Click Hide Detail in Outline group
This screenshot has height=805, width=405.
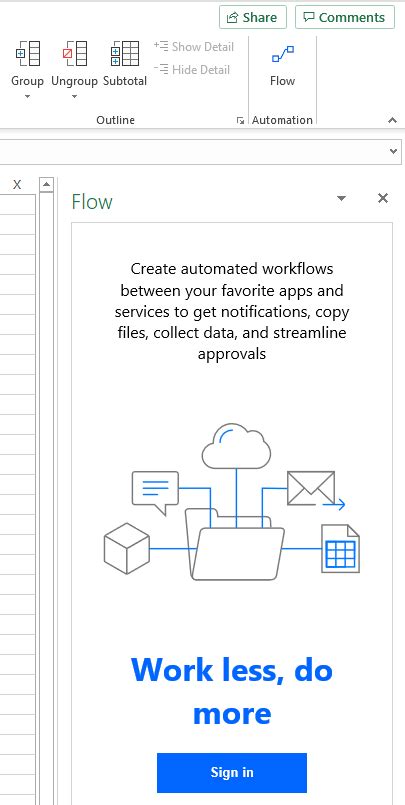coord(191,69)
